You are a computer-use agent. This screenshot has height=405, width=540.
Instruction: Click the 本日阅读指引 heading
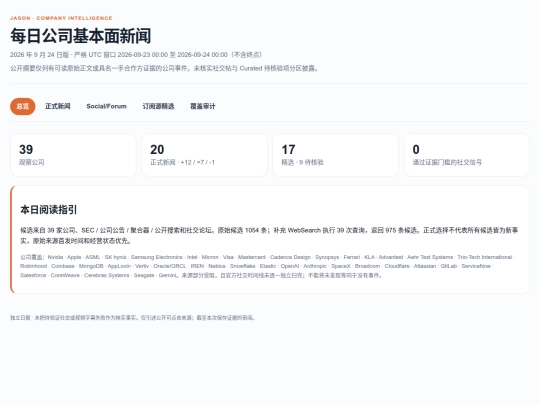click(x=49, y=210)
